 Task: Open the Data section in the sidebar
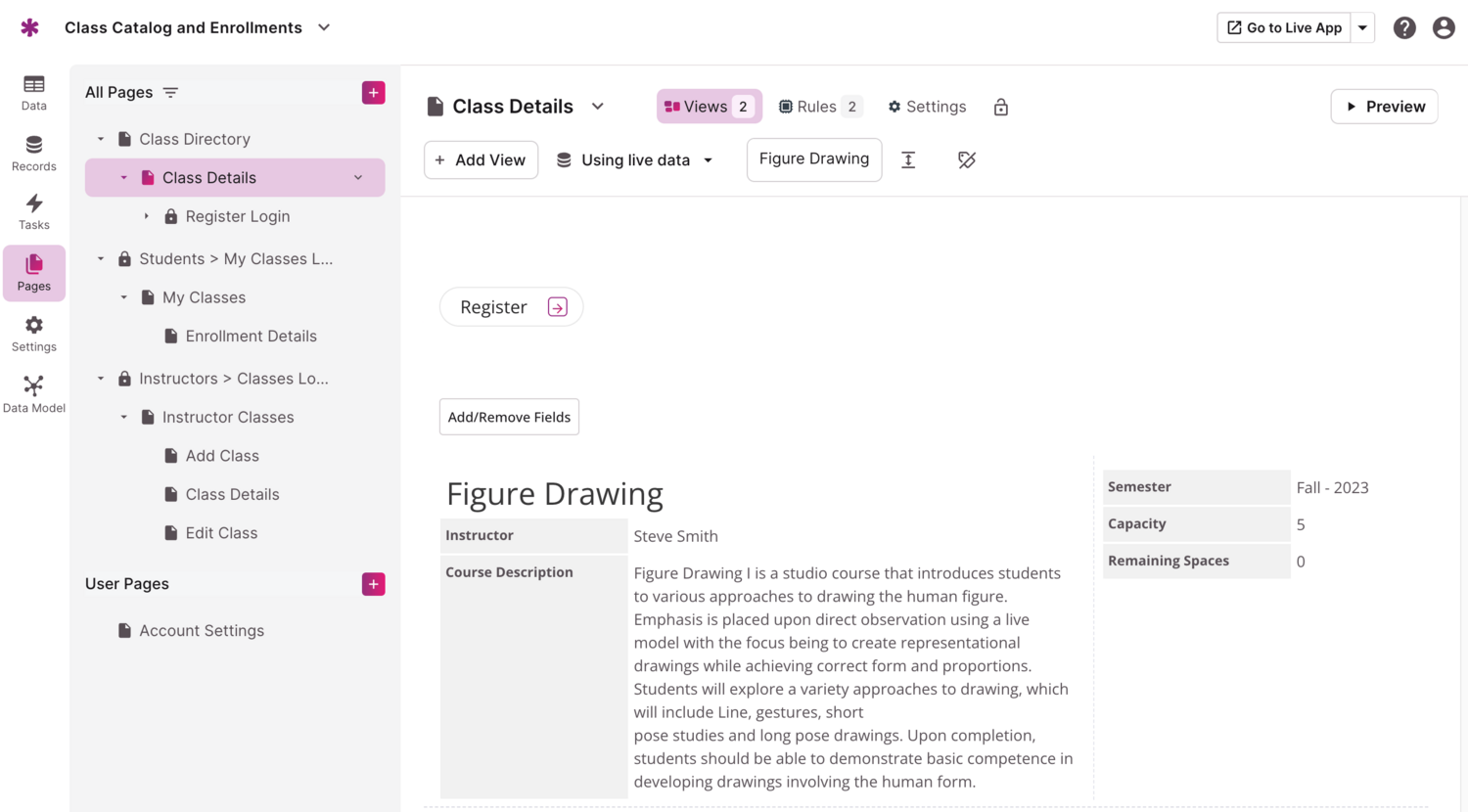(34, 92)
